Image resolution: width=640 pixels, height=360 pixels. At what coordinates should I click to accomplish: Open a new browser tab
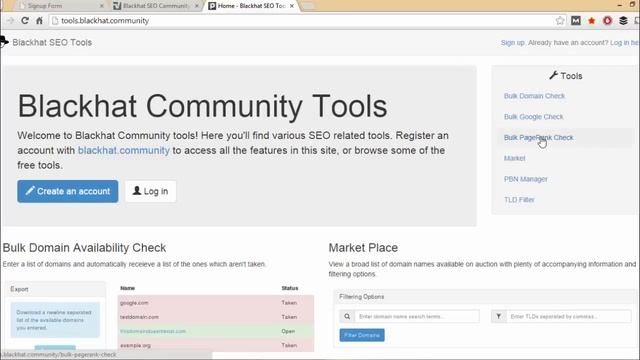[x=308, y=6]
